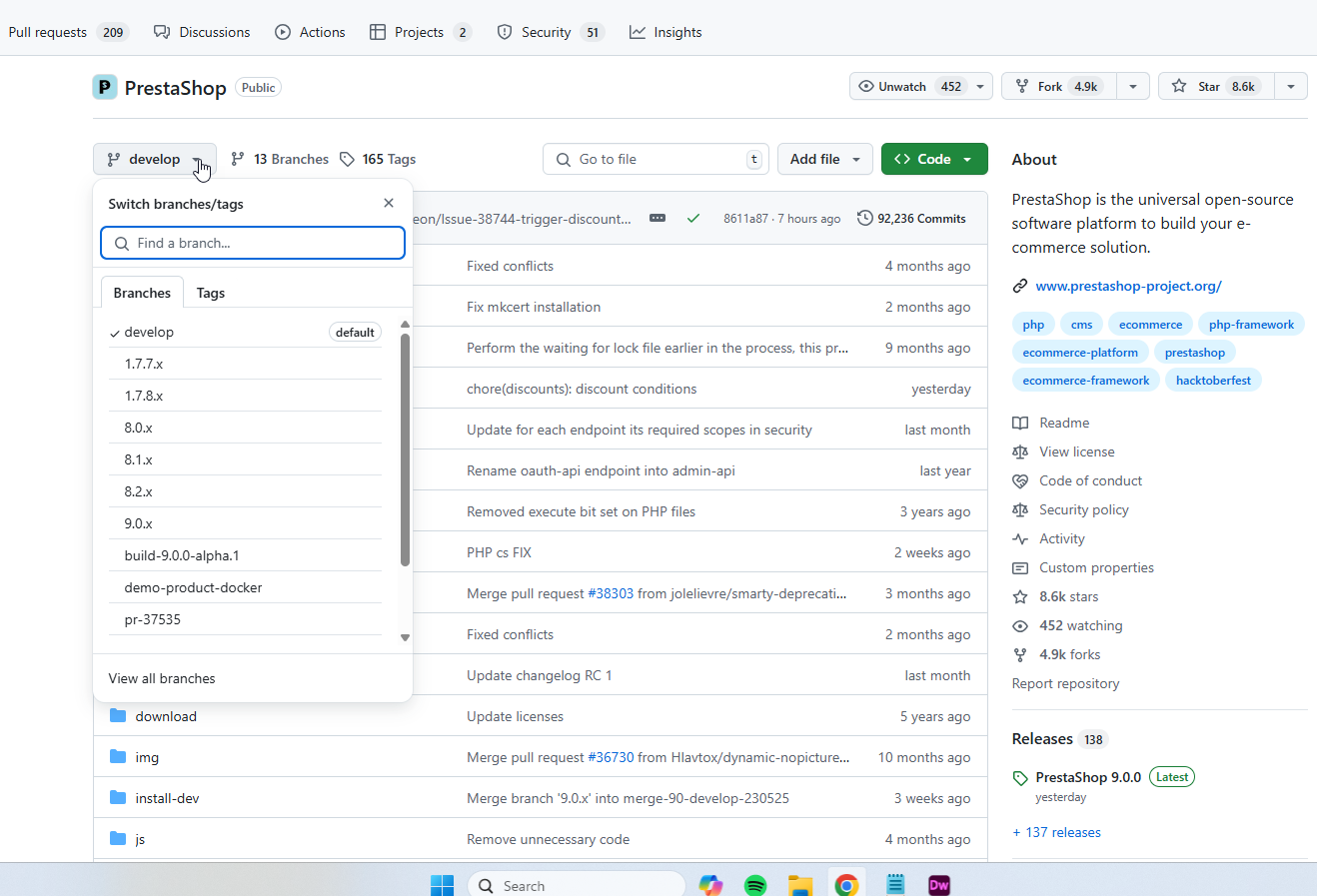Click the Insights graph icon
1317x896 pixels.
(x=638, y=32)
